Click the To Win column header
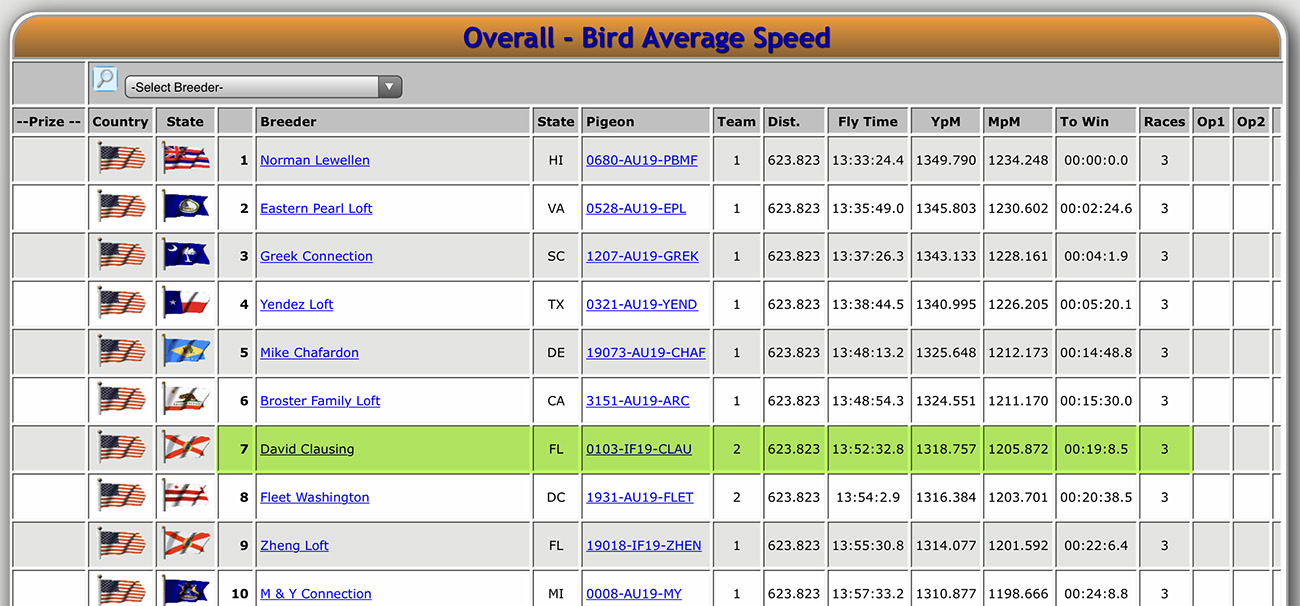Image resolution: width=1300 pixels, height=606 pixels. point(1084,121)
